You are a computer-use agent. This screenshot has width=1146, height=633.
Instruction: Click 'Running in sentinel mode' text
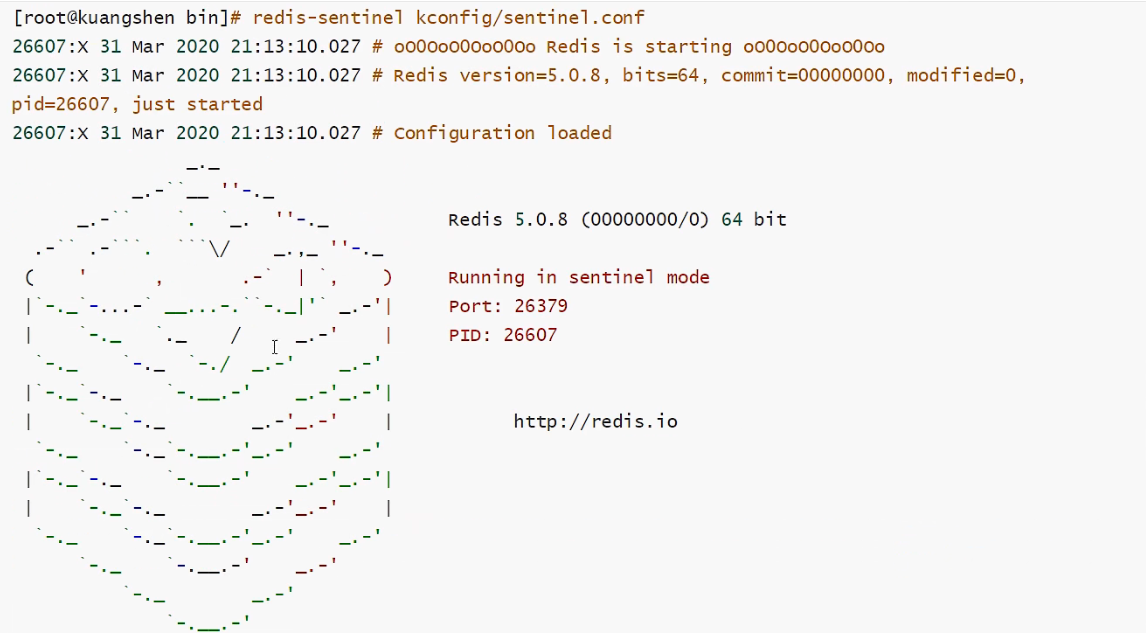coord(578,277)
